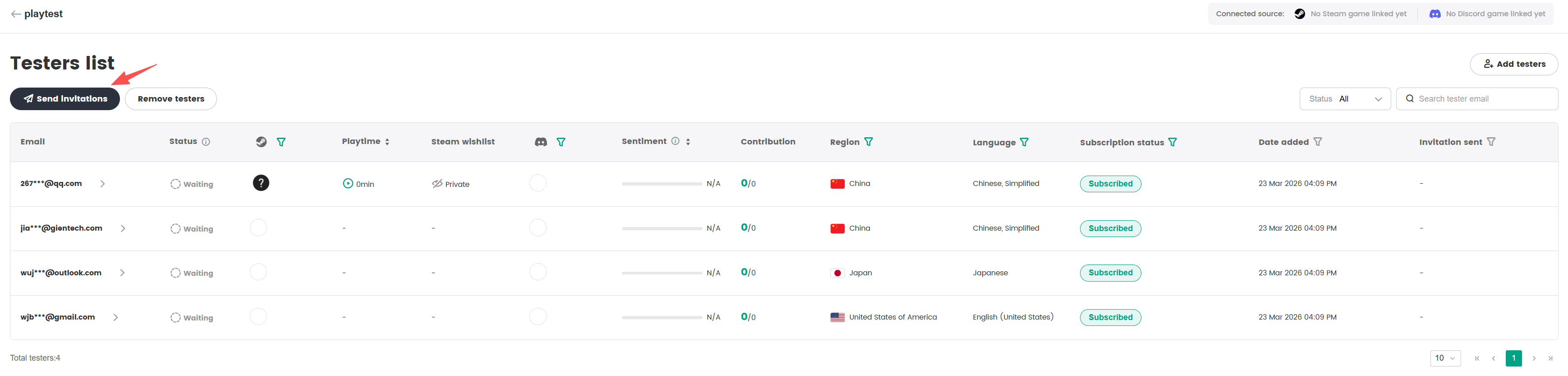
Task: Click the email wuj***@outlook.com
Action: pos(61,273)
